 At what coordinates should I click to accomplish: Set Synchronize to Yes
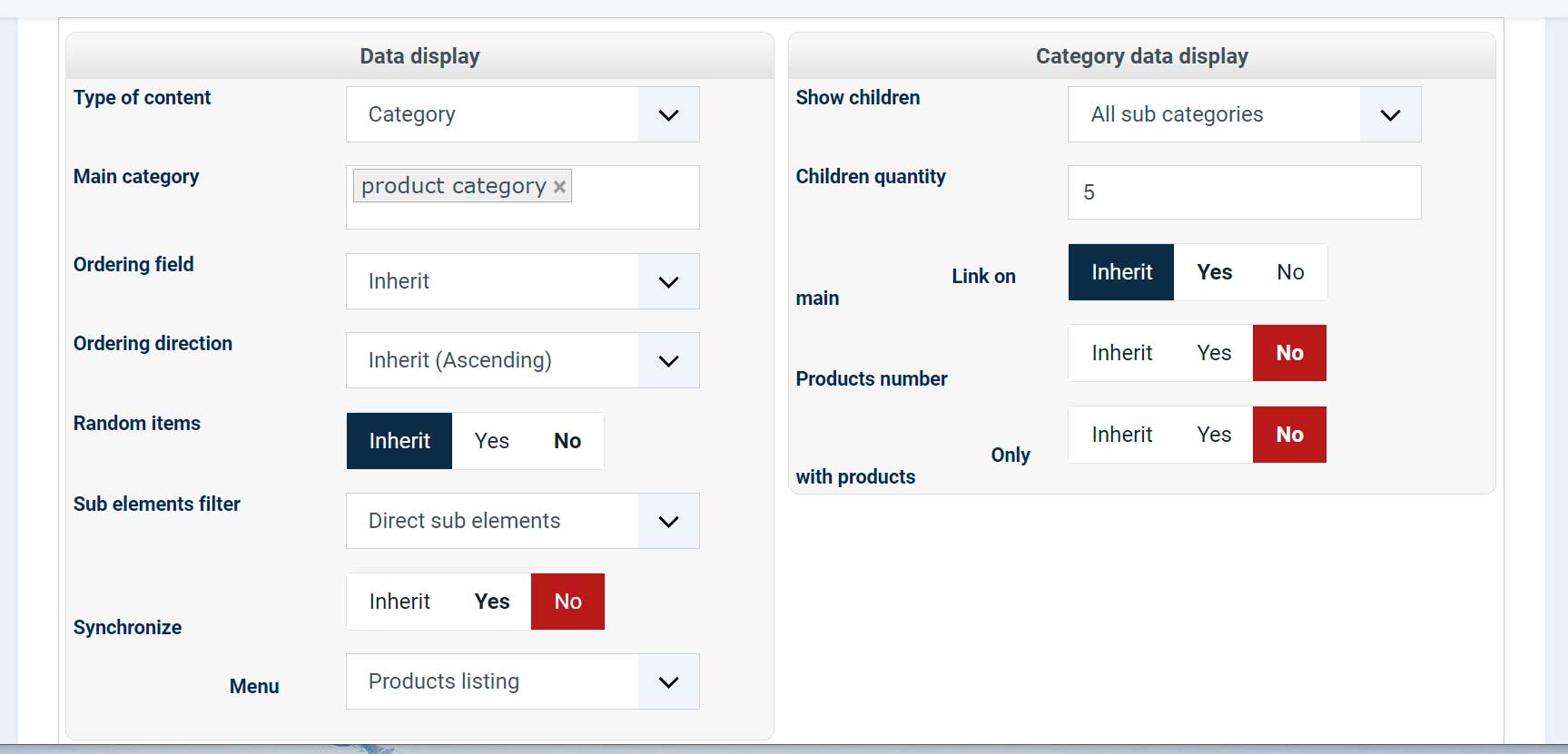click(491, 602)
